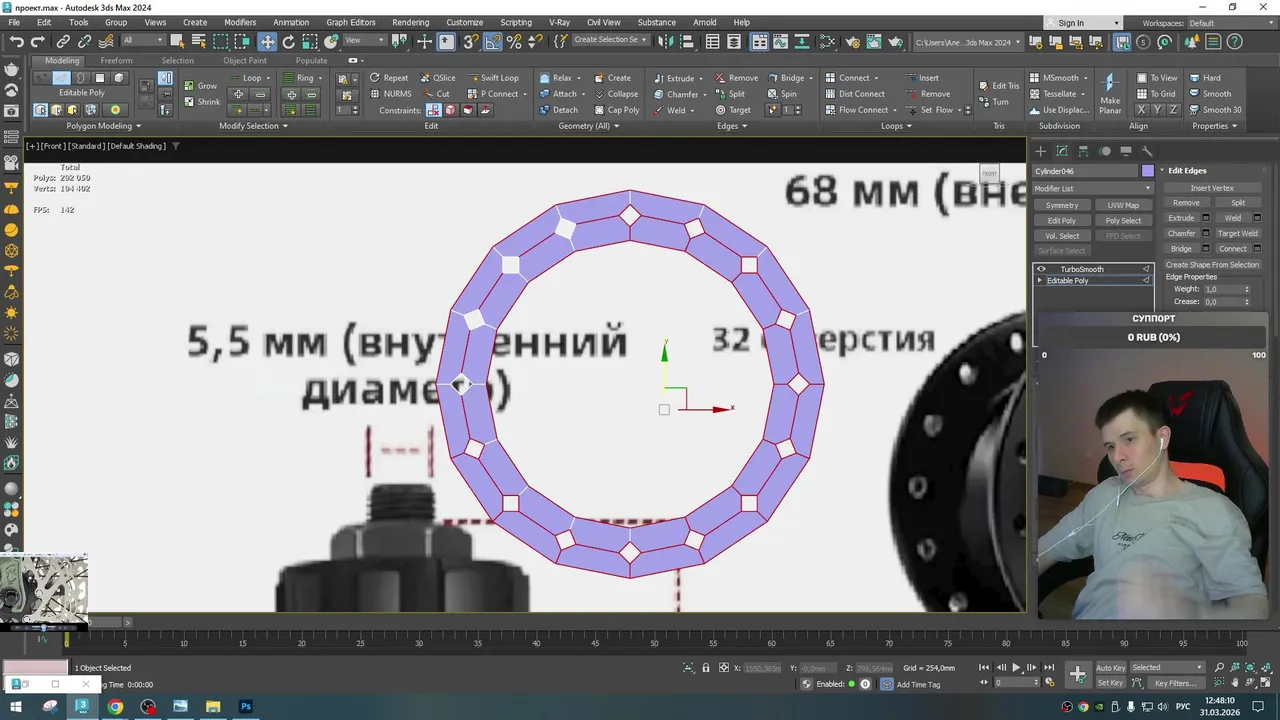Open the Rendering menu
This screenshot has width=1280, height=720.
click(x=410, y=22)
